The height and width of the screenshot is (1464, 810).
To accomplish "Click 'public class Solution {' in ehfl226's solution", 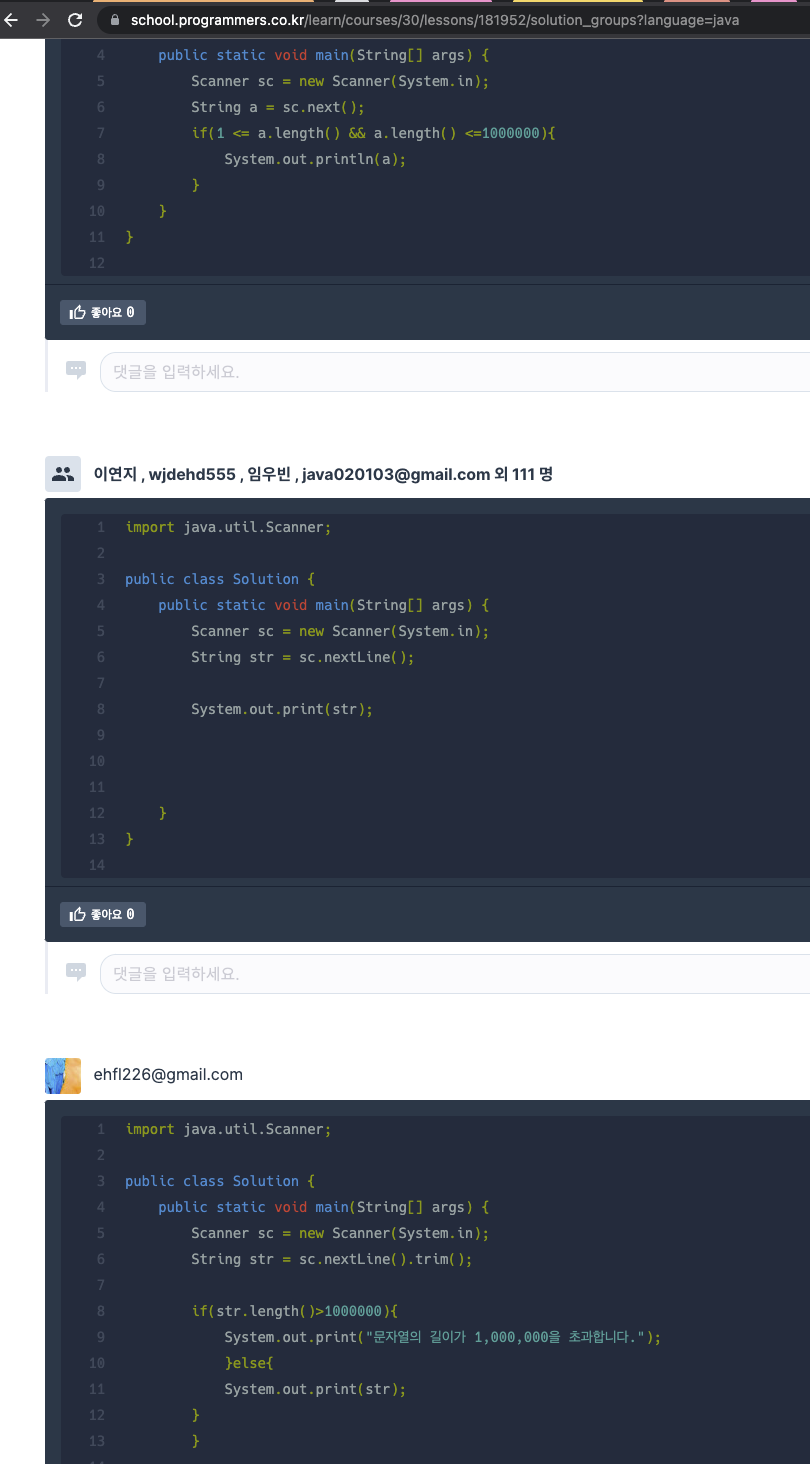I will (x=220, y=1181).
